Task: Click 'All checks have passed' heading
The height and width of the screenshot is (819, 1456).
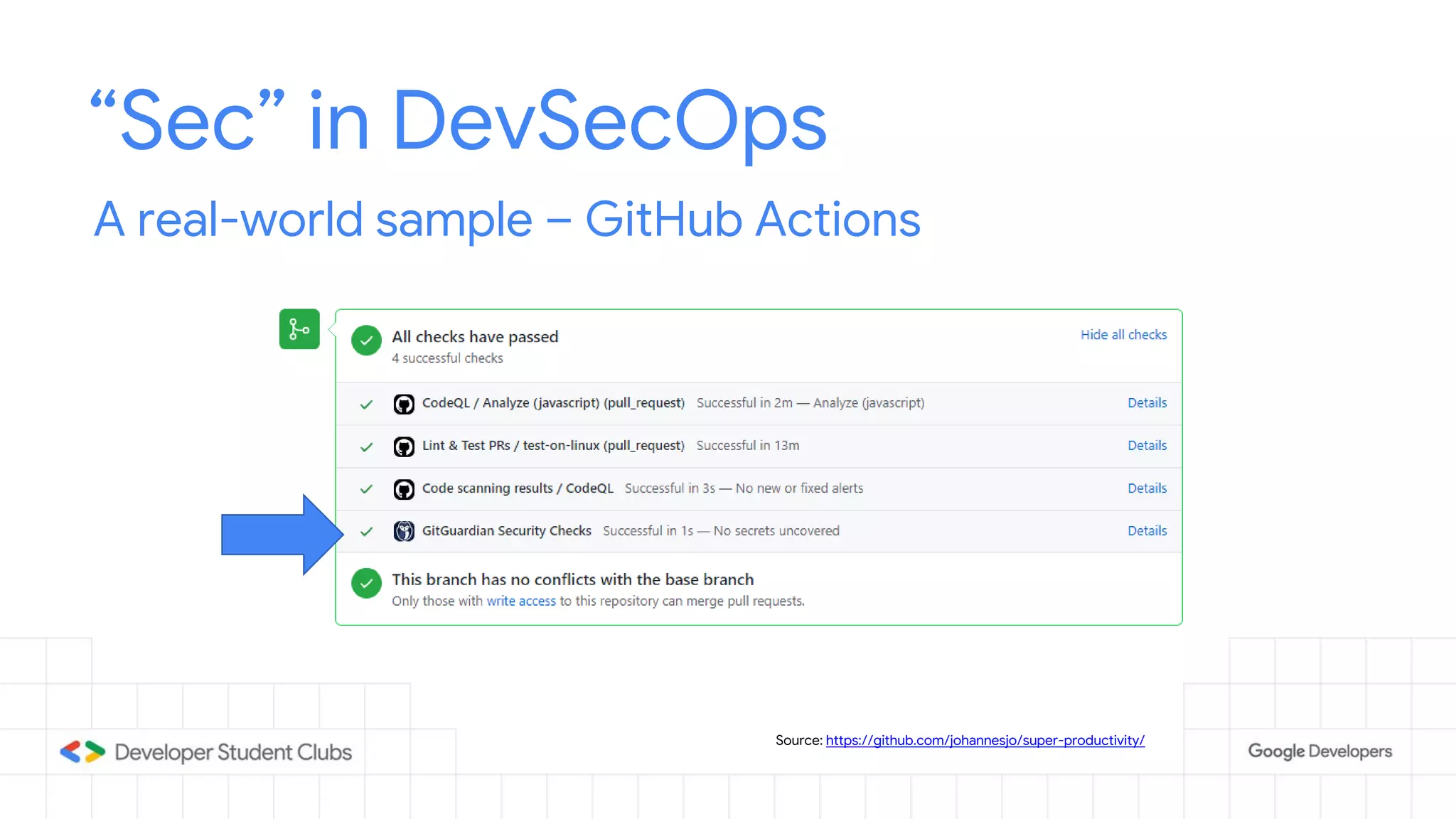Action: (475, 337)
